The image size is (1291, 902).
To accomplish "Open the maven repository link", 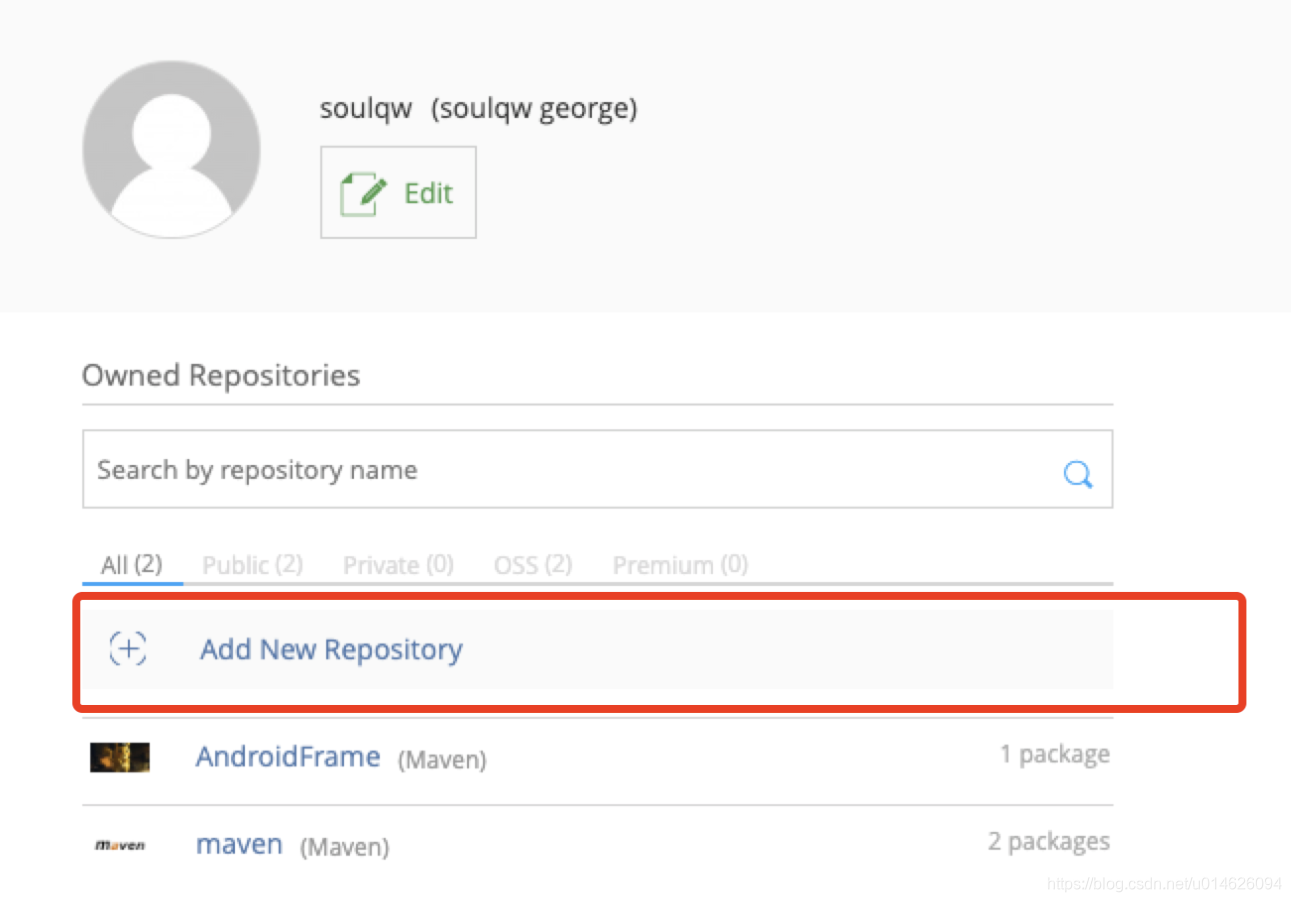I will coord(239,844).
